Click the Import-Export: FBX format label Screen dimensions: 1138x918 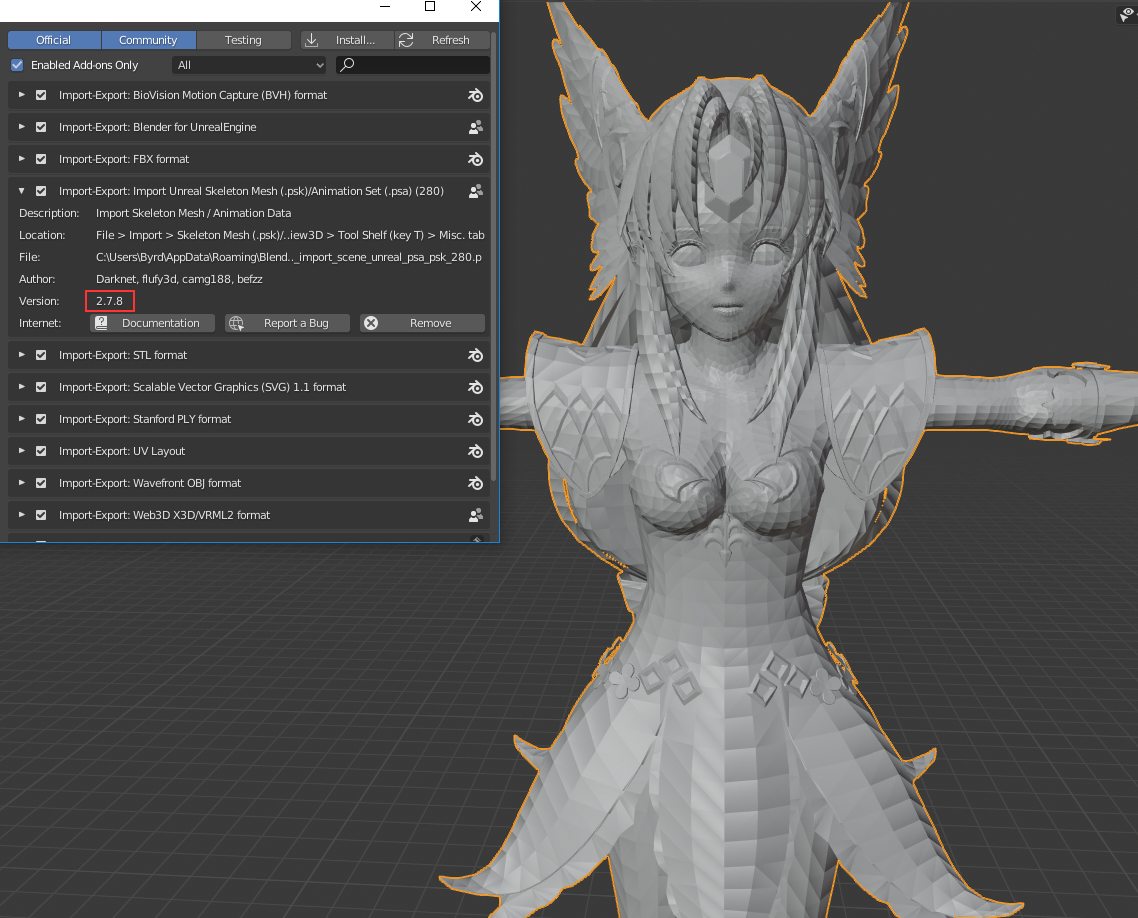(124, 159)
